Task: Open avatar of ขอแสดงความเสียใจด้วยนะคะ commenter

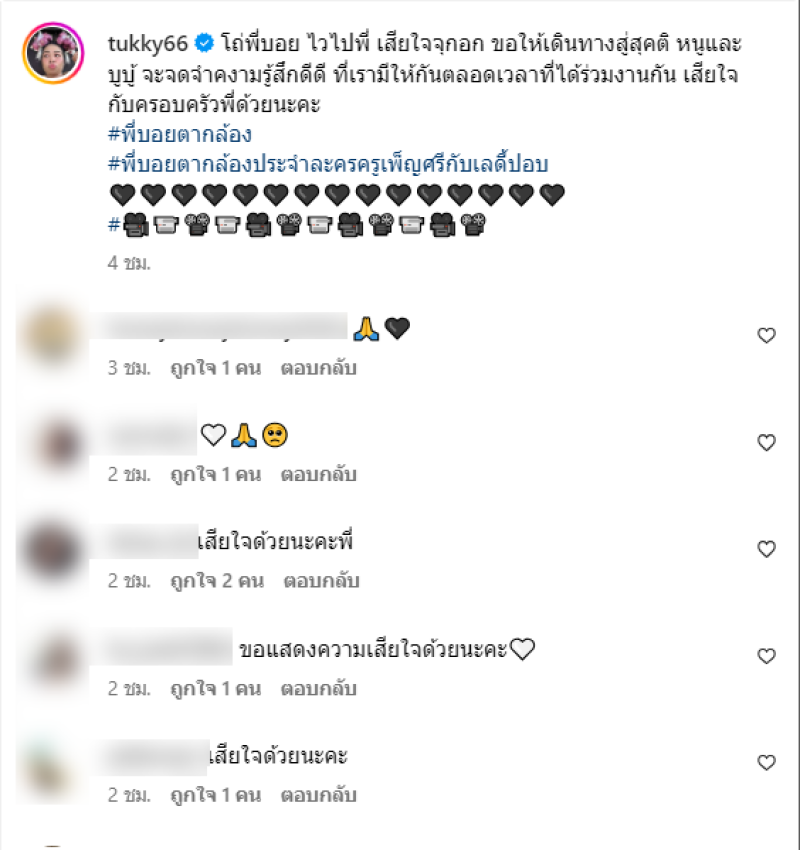Action: point(53,658)
